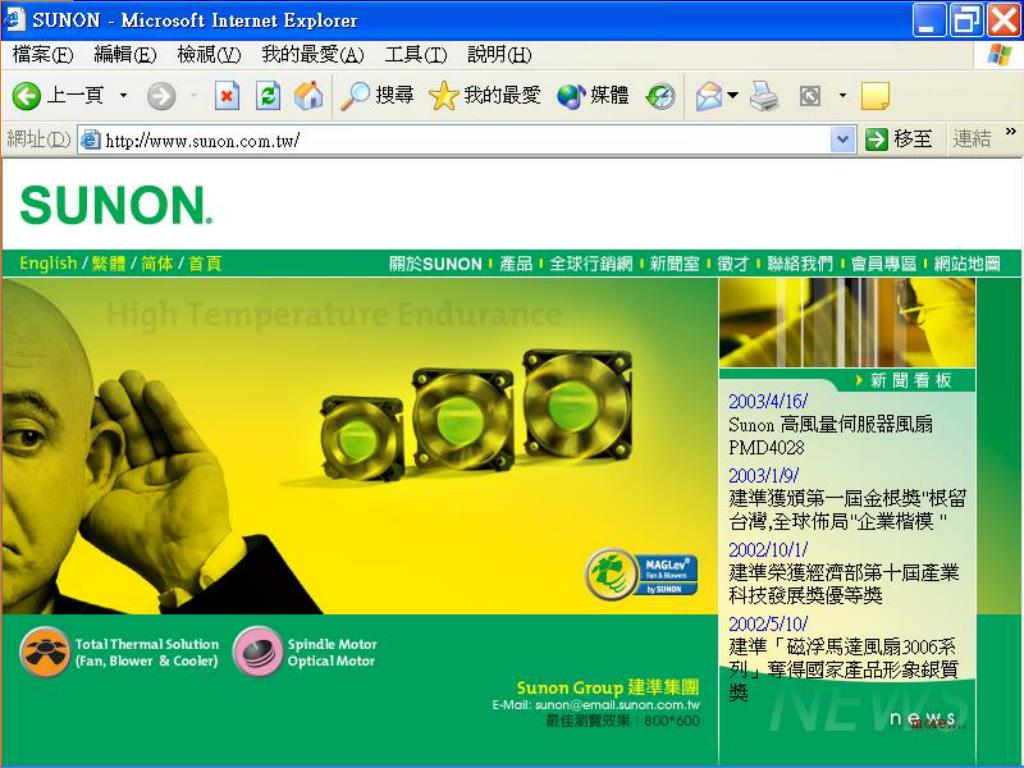Click the MAGLev badge logo
The image size is (1024, 768).
point(641,574)
